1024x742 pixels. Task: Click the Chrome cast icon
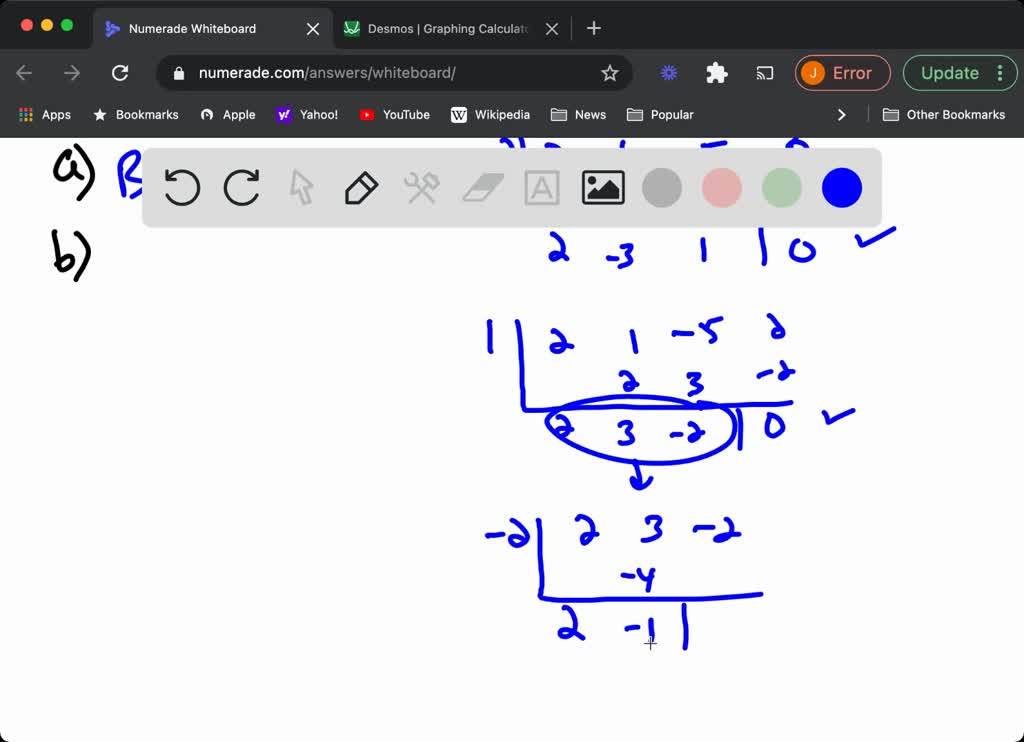tap(765, 73)
